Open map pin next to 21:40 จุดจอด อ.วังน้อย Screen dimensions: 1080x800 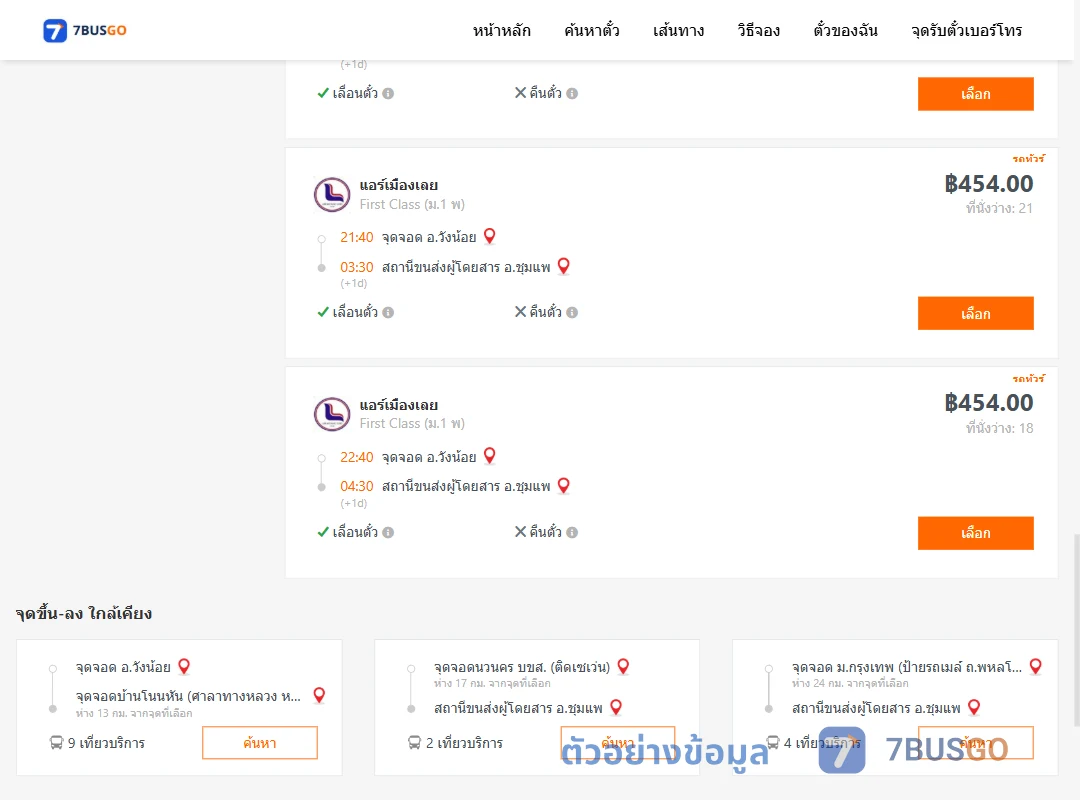click(490, 236)
